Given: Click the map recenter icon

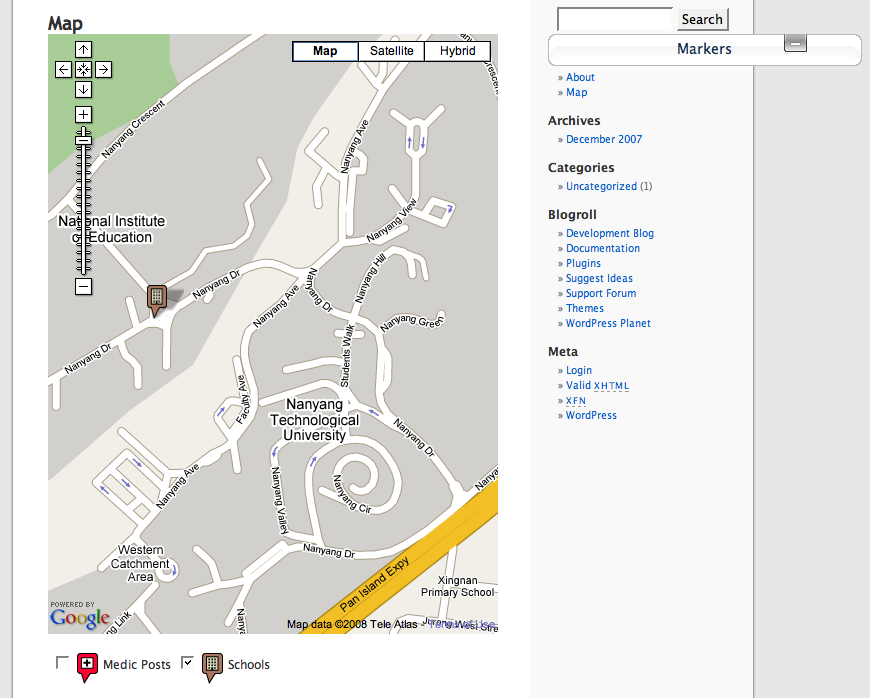Looking at the screenshot, I should coord(83,69).
